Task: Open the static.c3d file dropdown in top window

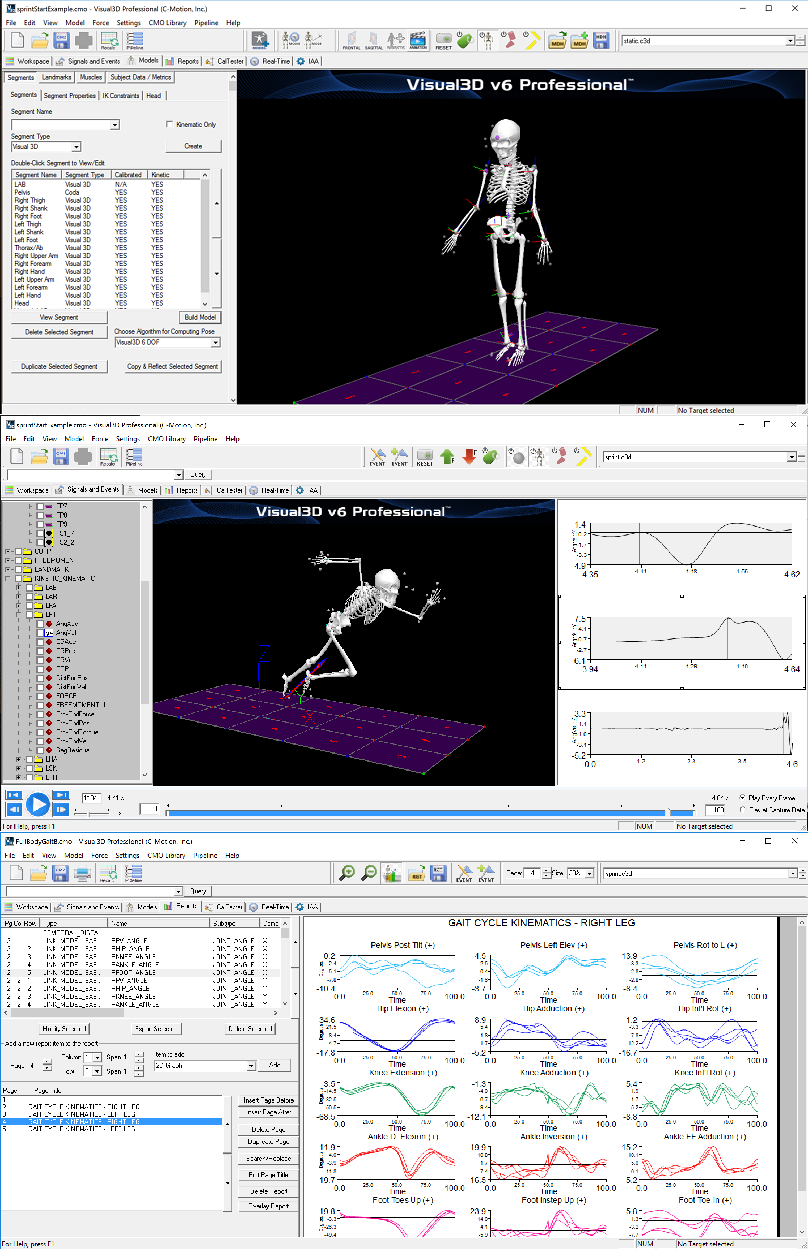Action: [789, 41]
